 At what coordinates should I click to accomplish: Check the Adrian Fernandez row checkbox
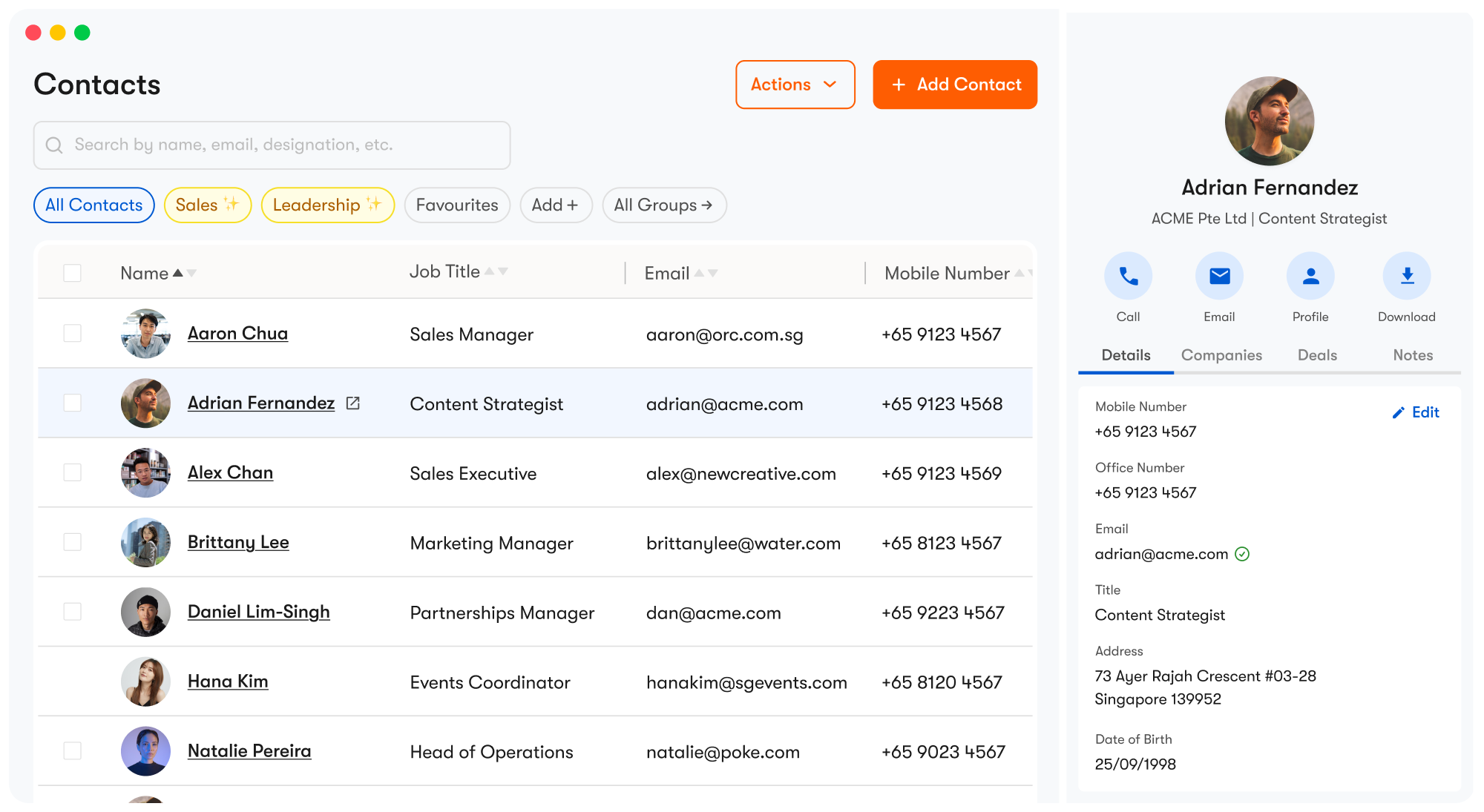point(72,403)
